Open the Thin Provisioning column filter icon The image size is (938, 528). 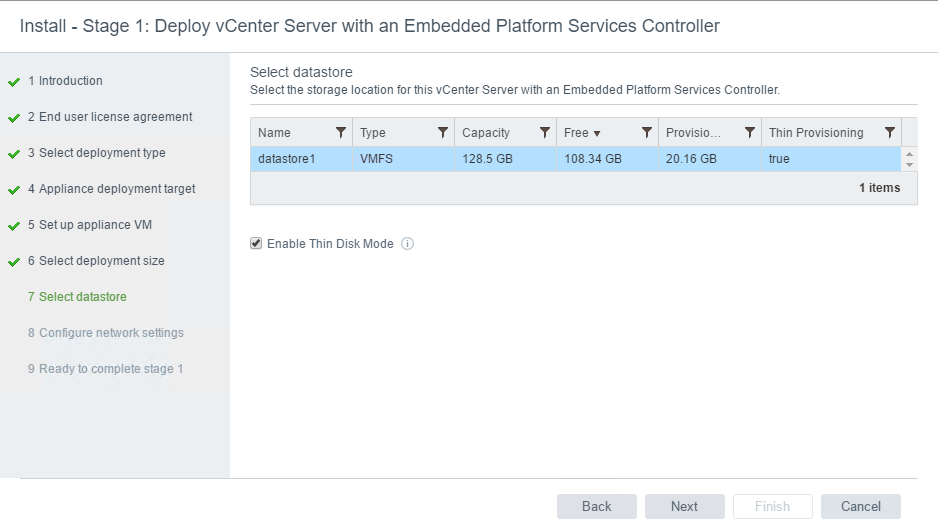890,133
